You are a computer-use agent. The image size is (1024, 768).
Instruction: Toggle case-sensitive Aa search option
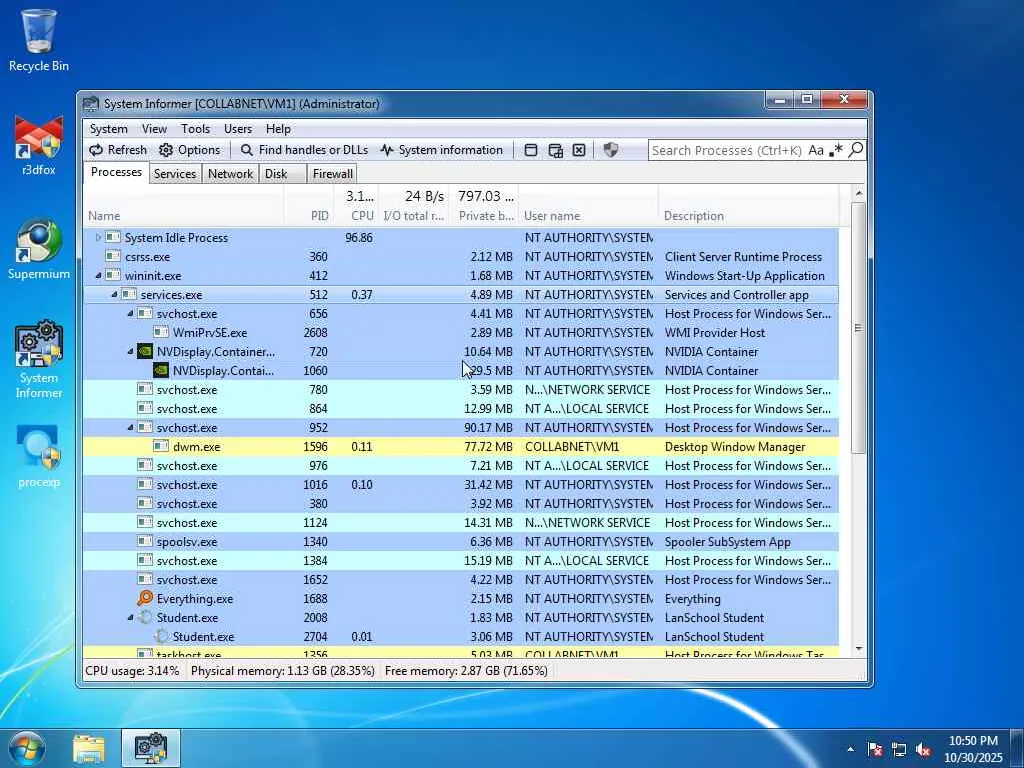816,150
